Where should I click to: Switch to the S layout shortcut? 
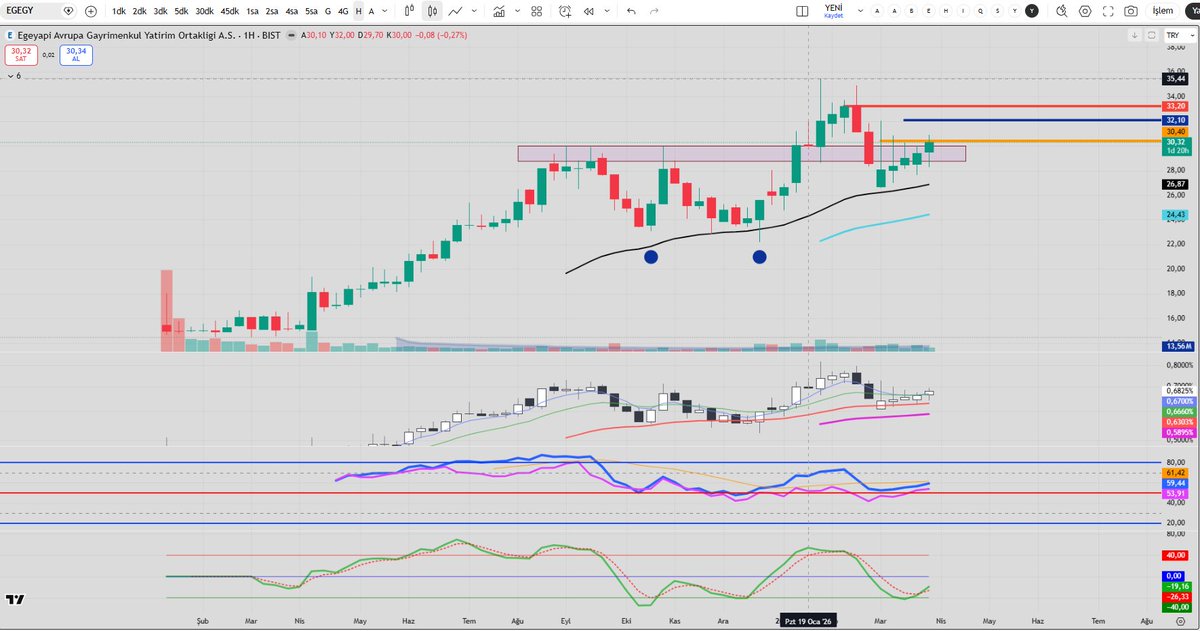(x=997, y=11)
